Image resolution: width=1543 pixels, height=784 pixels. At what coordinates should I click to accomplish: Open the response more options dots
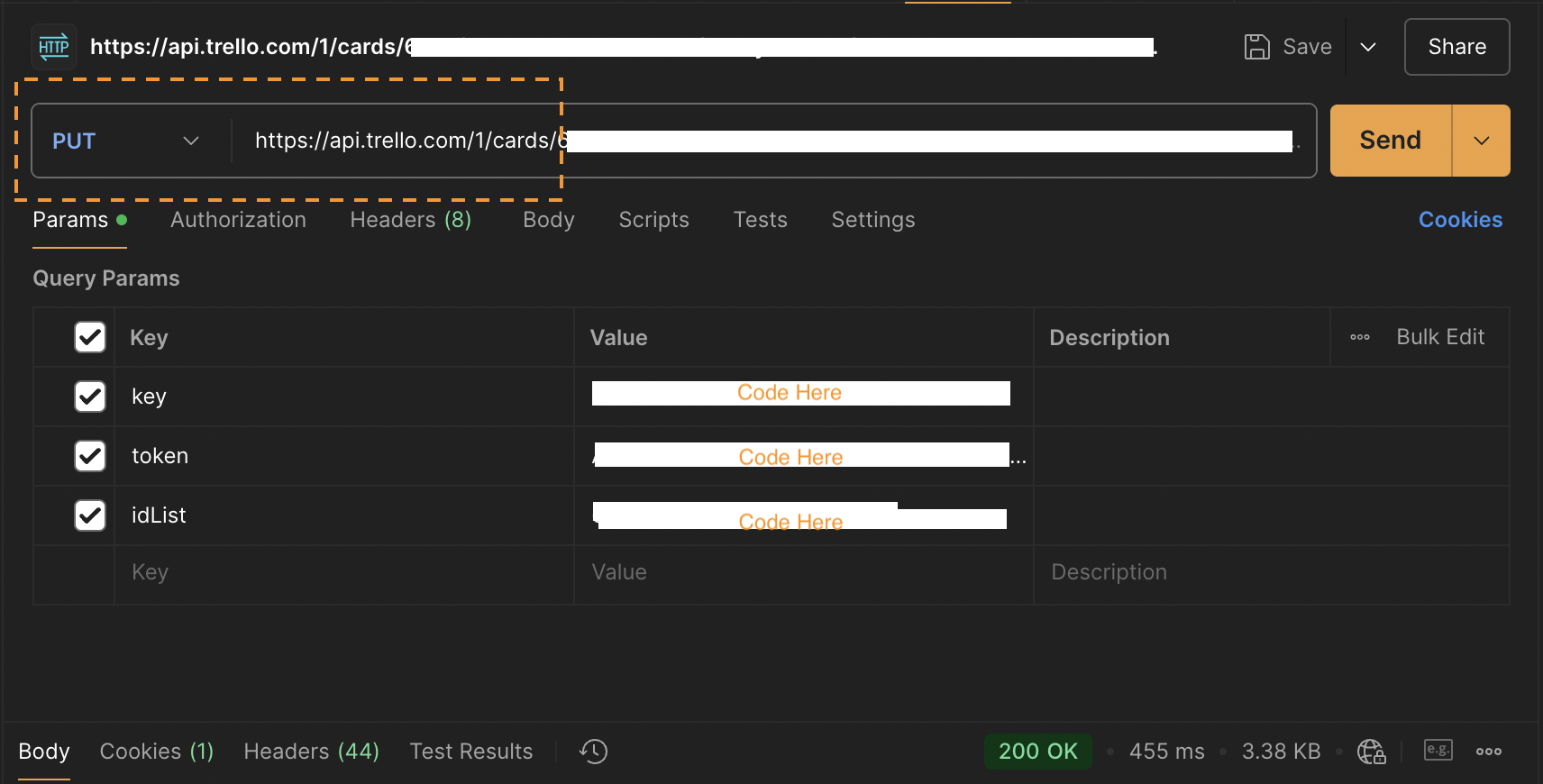1489,751
